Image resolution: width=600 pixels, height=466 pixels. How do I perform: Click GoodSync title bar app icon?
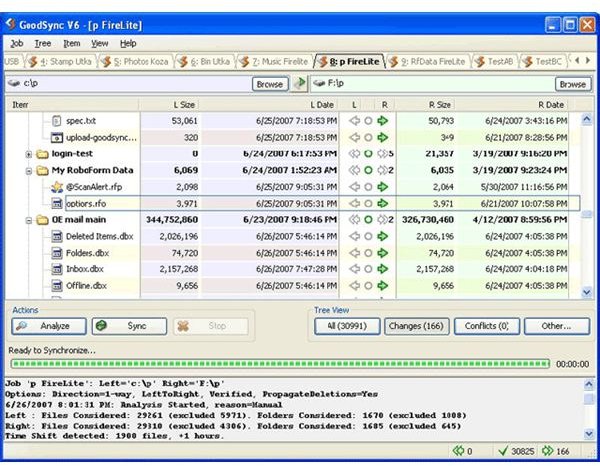10,25
